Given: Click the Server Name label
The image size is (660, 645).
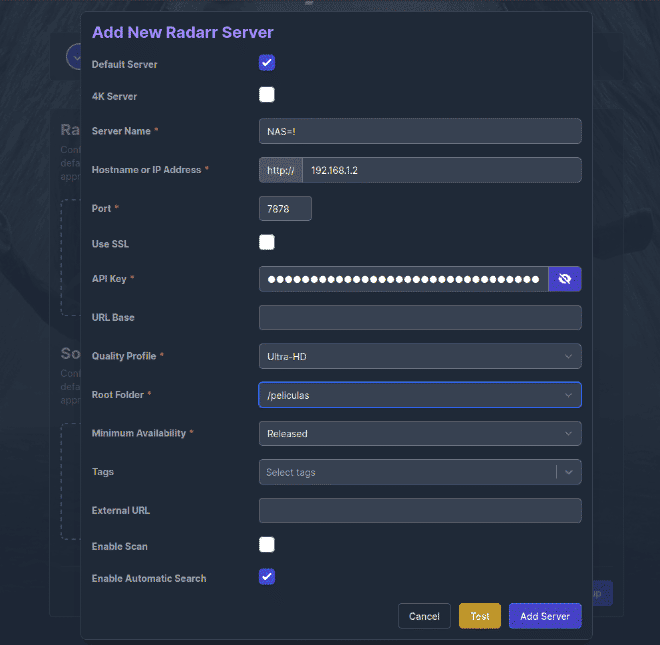Looking at the screenshot, I should (121, 131).
